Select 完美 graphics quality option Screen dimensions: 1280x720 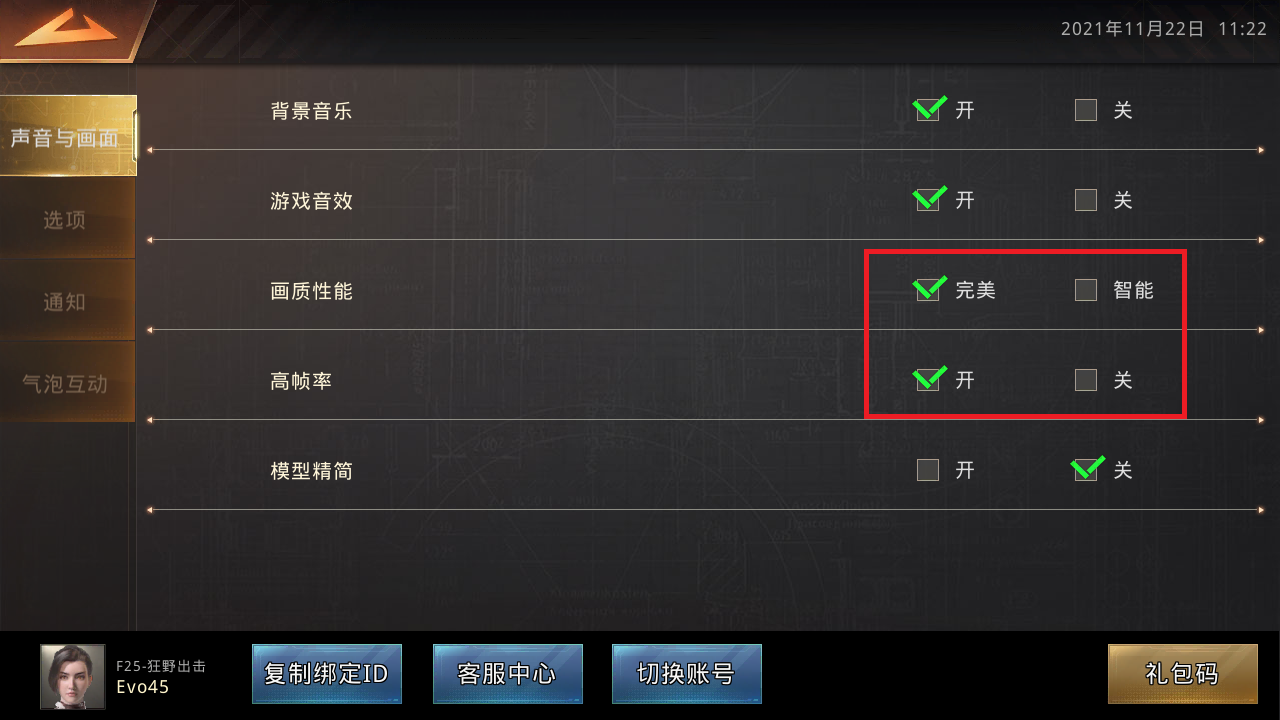click(x=928, y=290)
